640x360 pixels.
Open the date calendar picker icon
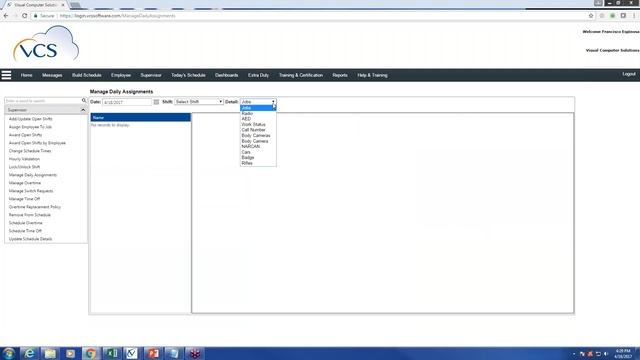pos(156,102)
